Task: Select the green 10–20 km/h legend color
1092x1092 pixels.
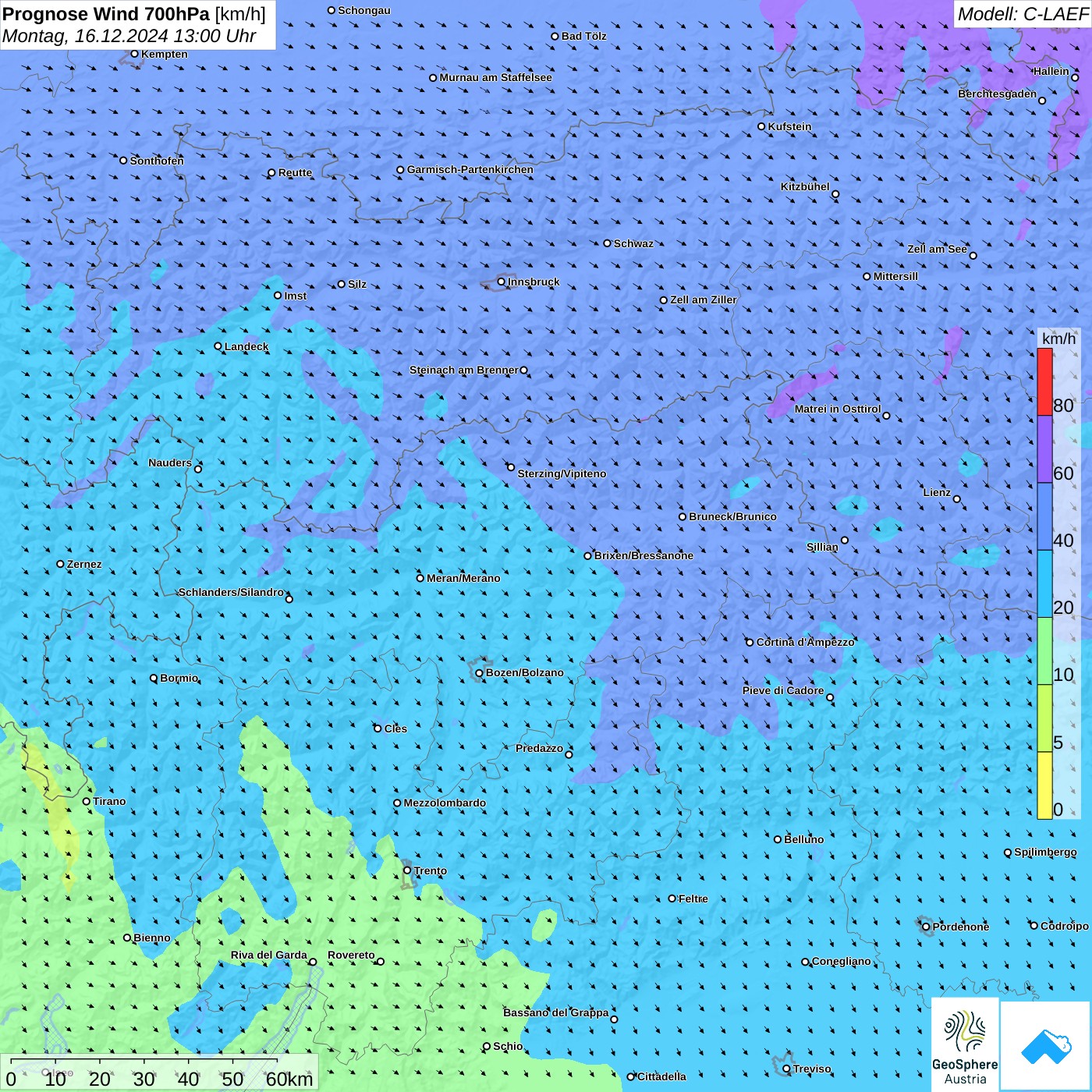Action: 1044,651
